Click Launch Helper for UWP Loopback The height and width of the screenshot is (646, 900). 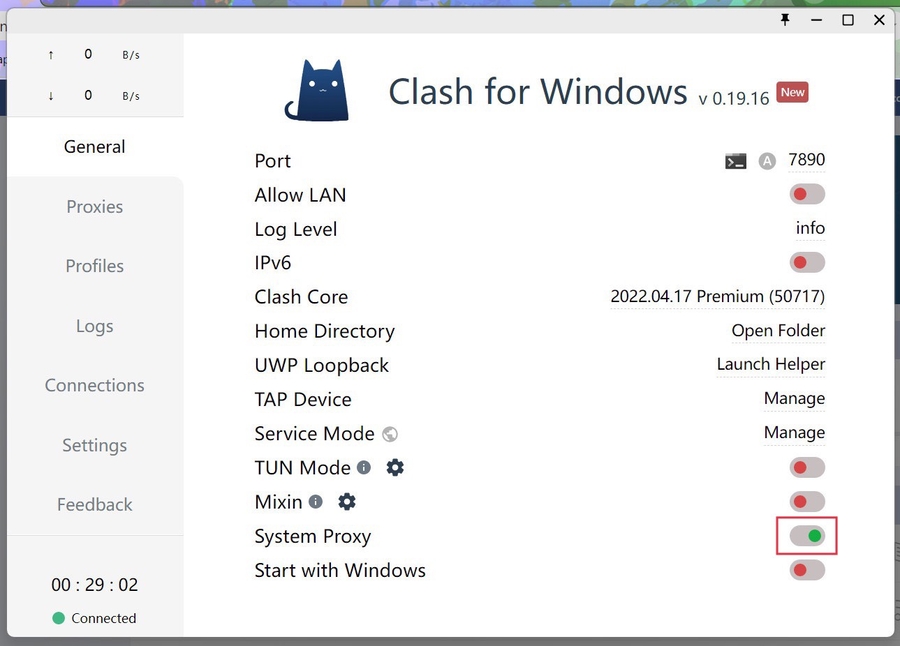pos(770,364)
